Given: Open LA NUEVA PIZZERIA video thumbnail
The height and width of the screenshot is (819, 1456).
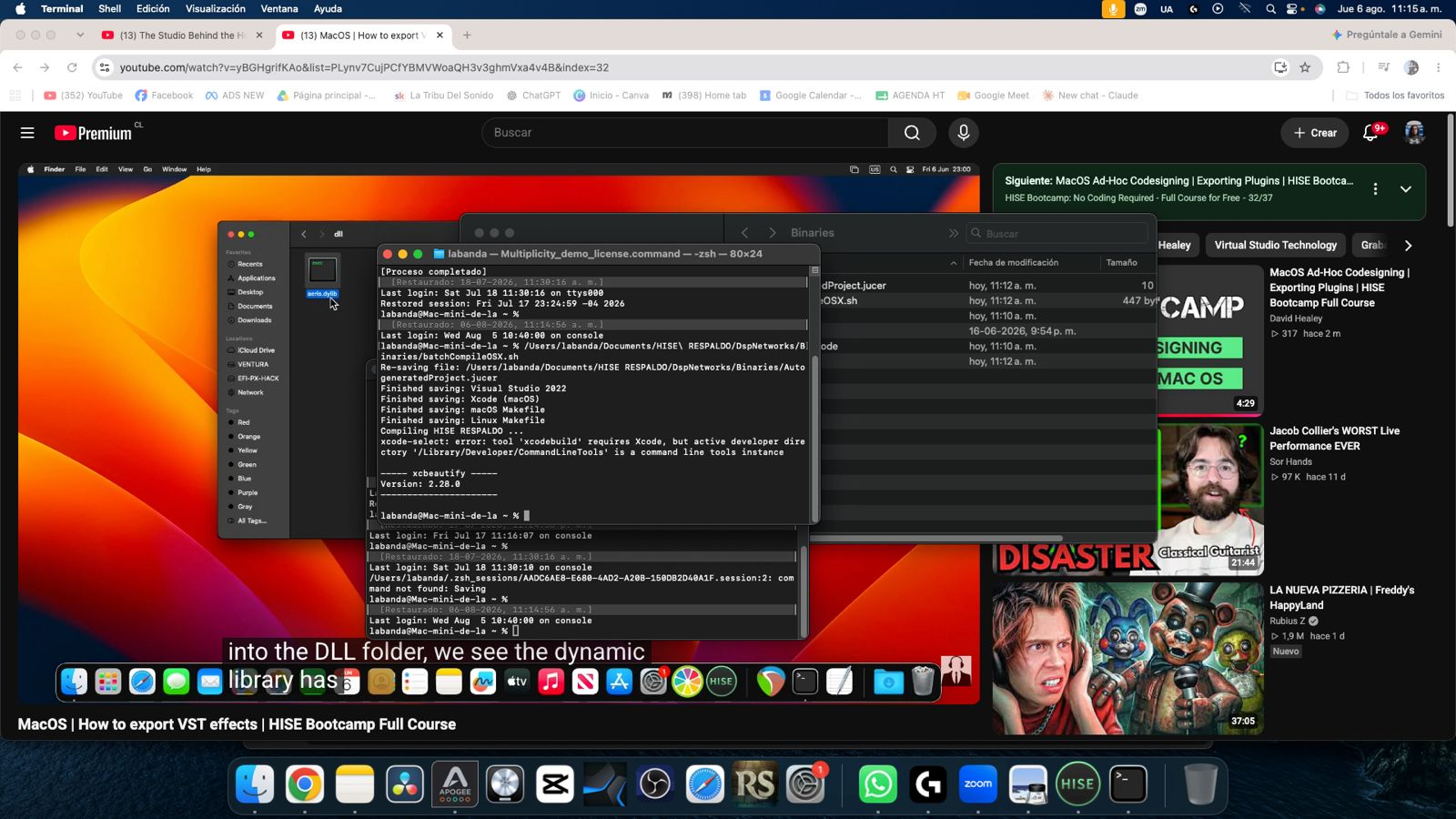Looking at the screenshot, I should [x=1128, y=659].
